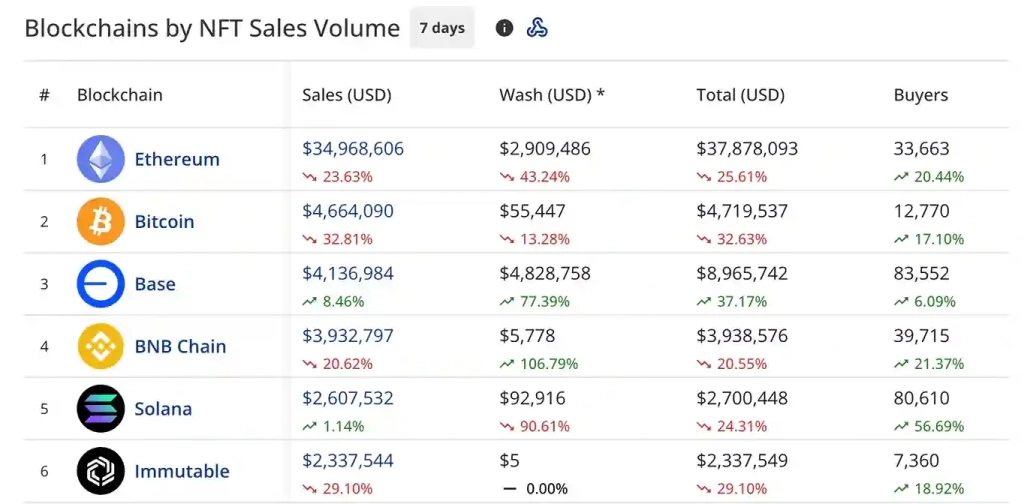
Task: Click the Base blockchain logo icon
Action: click(x=101, y=284)
